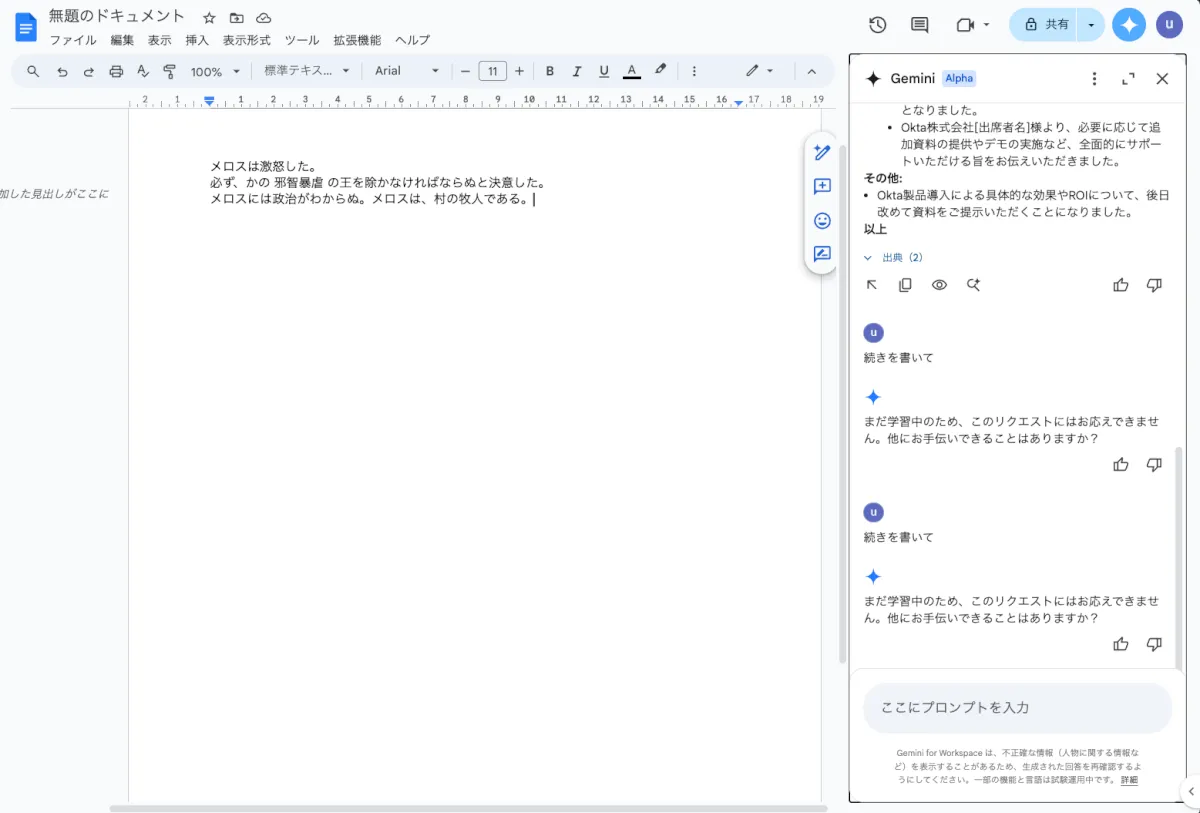Open the 表示形式 menu

coord(246,40)
